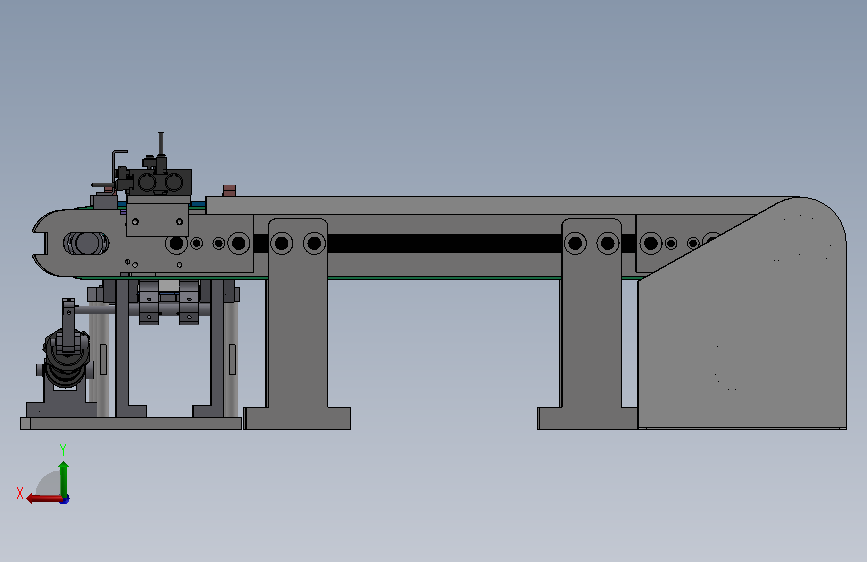Select the oval slot on conveyor's left end

pyautogui.click(x=86, y=243)
